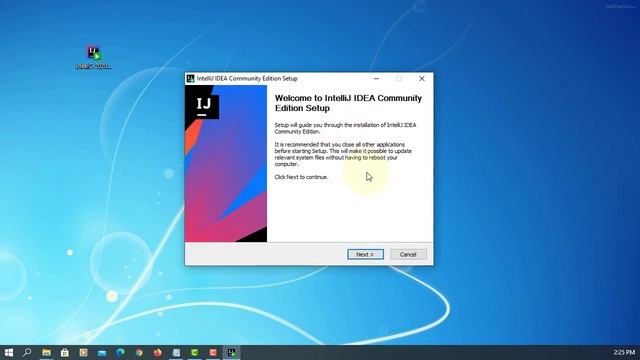Click the IJ icon in the setup title bar

click(x=190, y=79)
